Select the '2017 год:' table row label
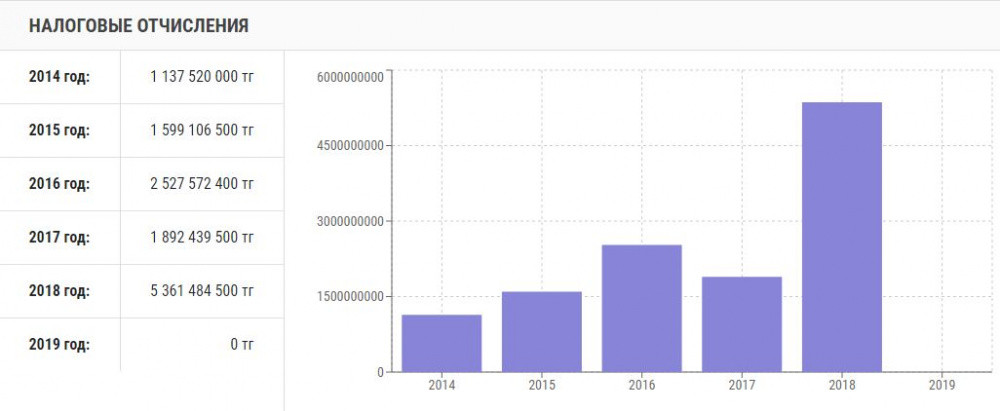Viewport: 1000px width, 411px height. tap(59, 238)
